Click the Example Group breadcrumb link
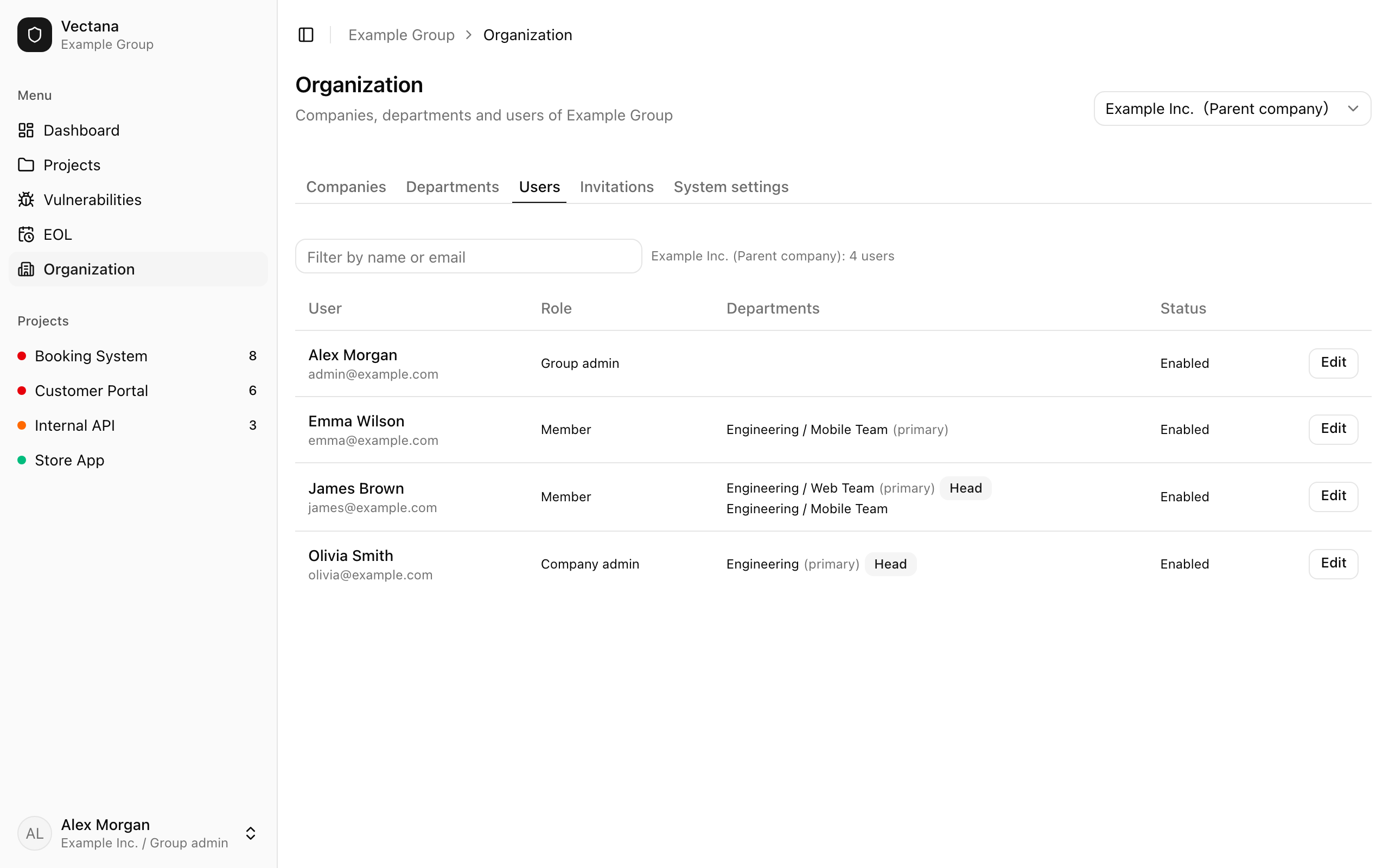The width and height of the screenshot is (1389, 868). tap(401, 35)
